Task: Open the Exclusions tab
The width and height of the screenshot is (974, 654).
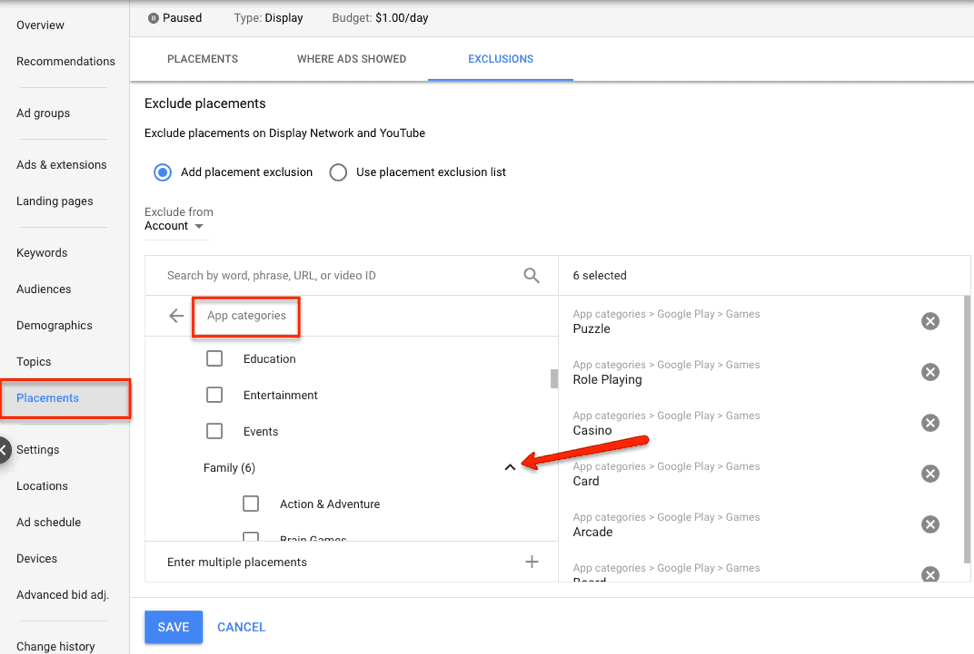Action: click(501, 59)
